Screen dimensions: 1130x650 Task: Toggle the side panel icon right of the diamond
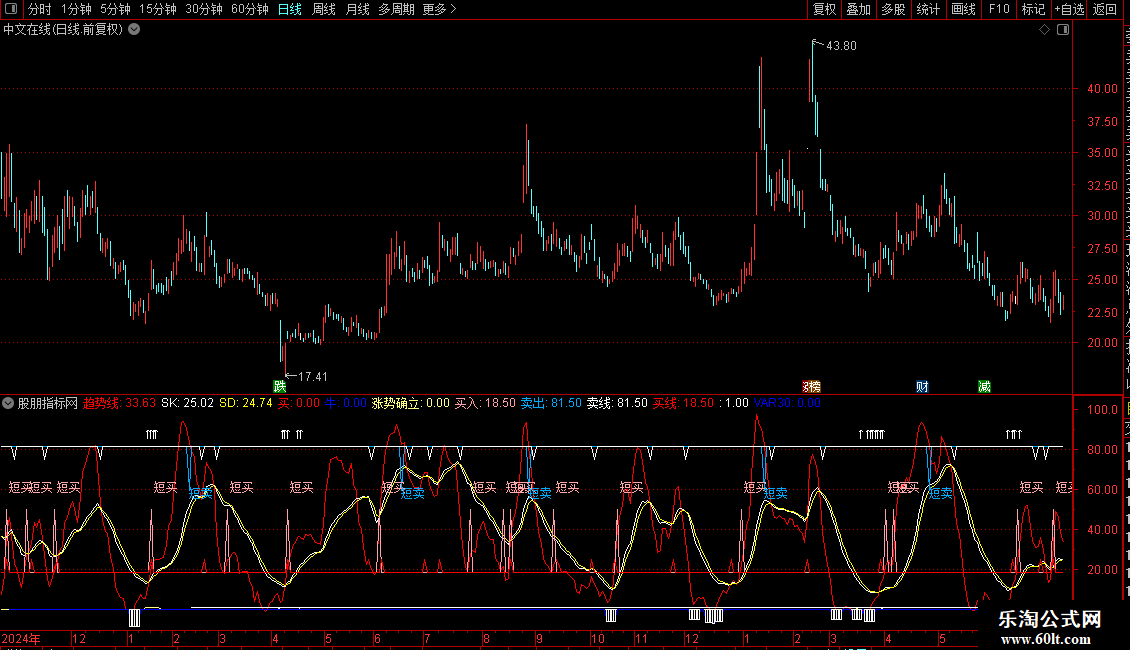[x=1063, y=30]
